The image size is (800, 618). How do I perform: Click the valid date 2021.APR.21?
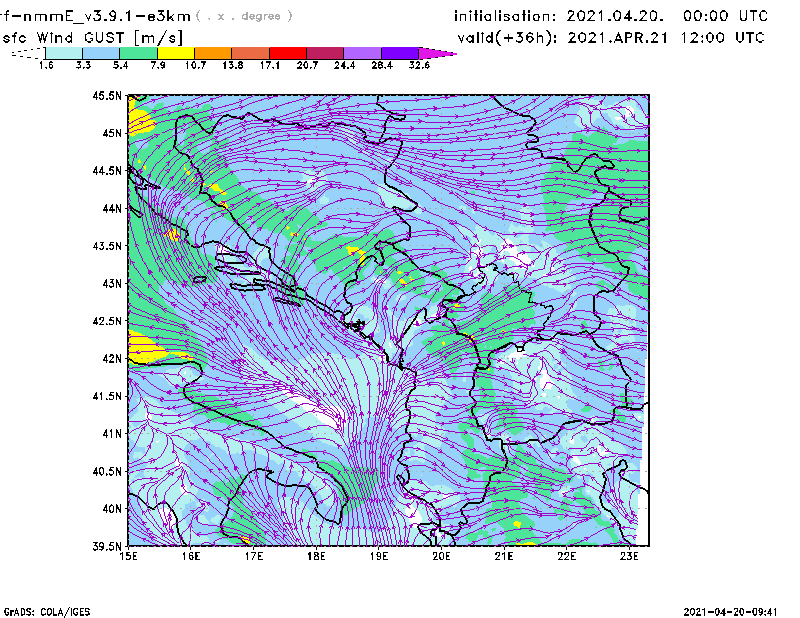pos(618,38)
